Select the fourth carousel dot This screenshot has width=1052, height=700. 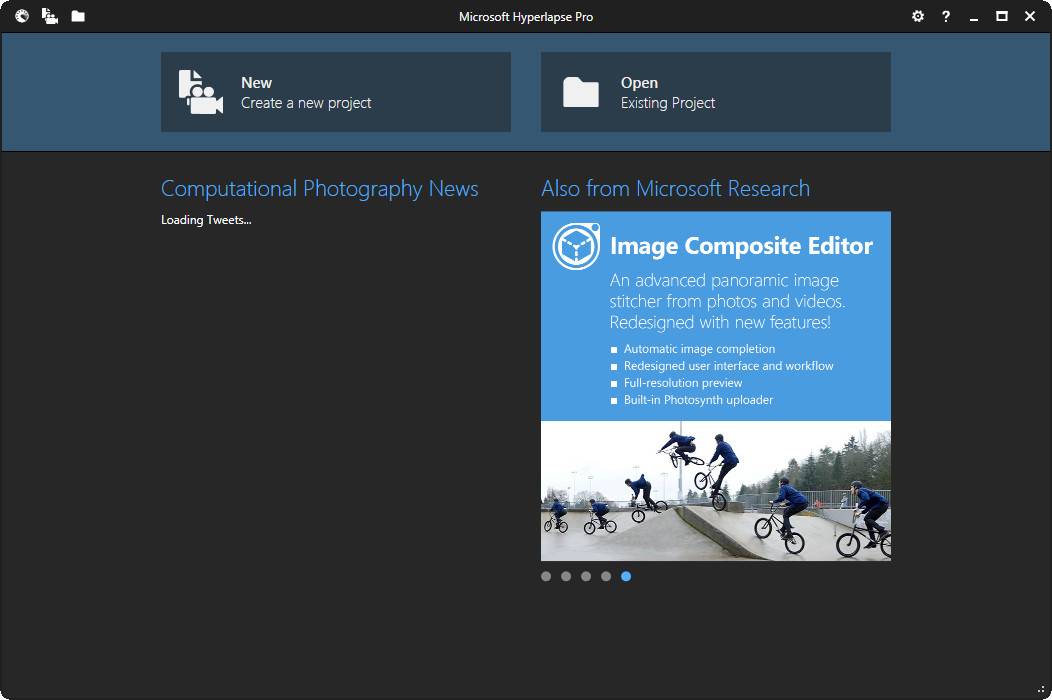click(606, 577)
